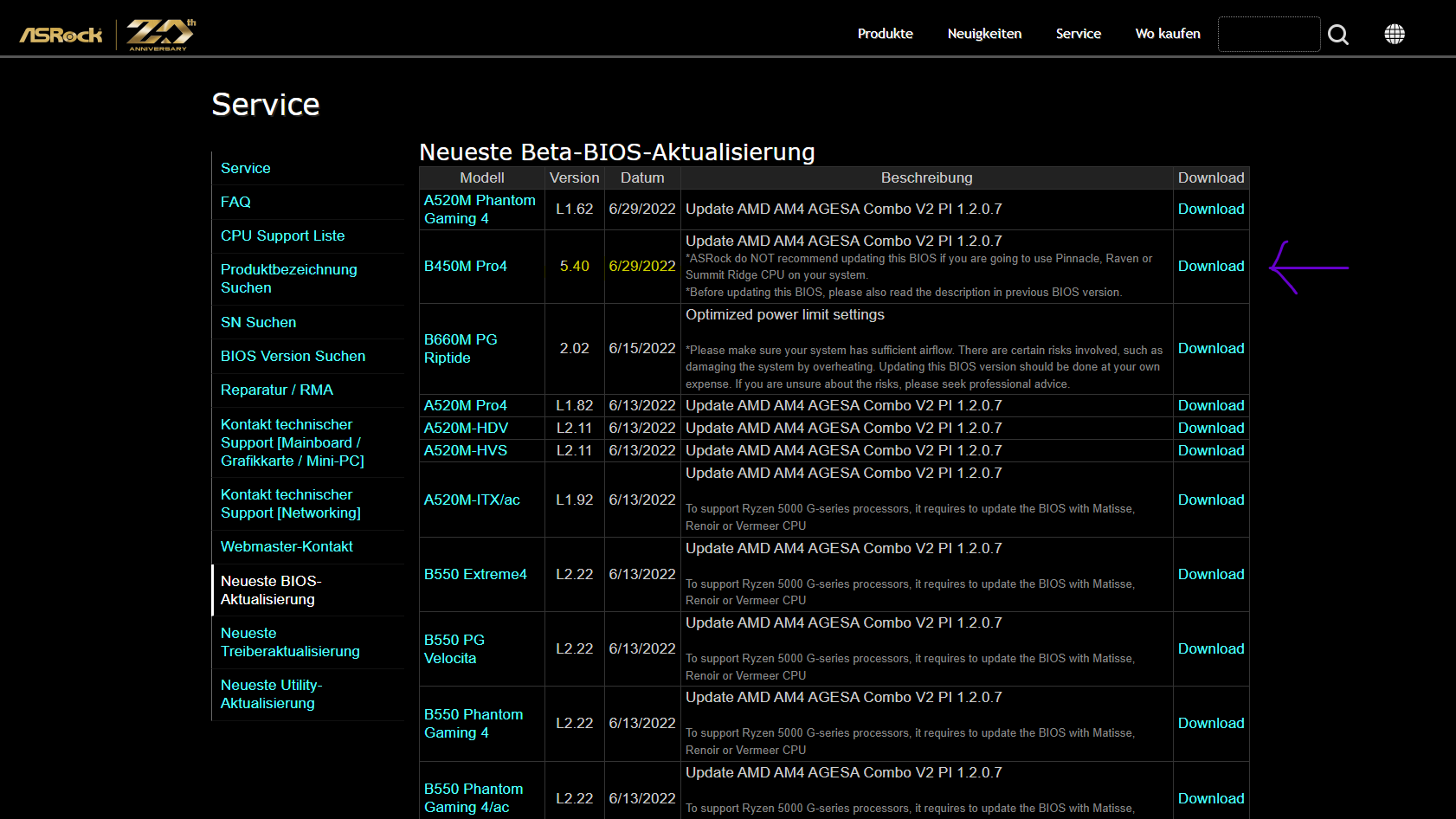Open the Wo kaufen menu
The width and height of the screenshot is (1456, 819).
pyautogui.click(x=1168, y=34)
